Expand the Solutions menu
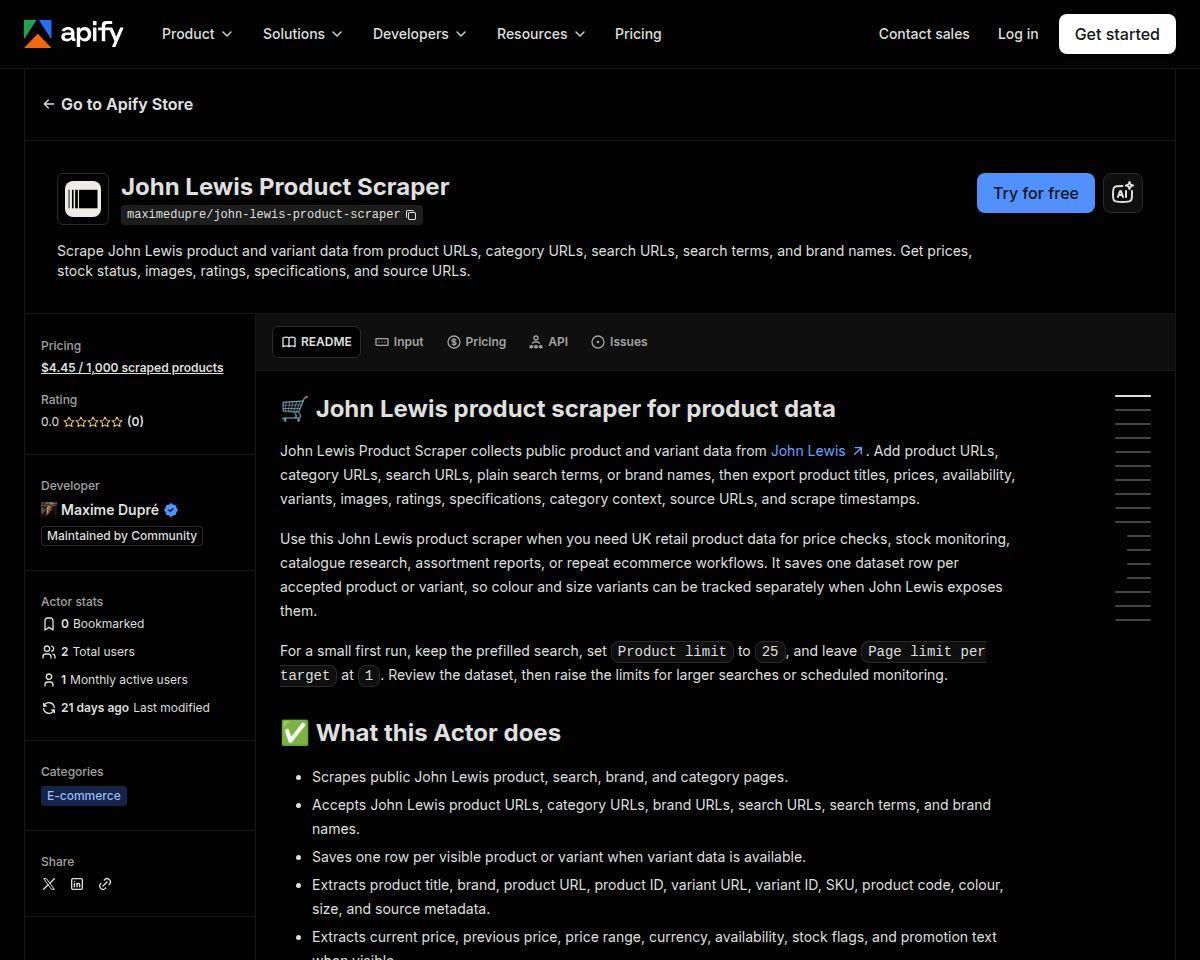1200x960 pixels. [302, 34]
